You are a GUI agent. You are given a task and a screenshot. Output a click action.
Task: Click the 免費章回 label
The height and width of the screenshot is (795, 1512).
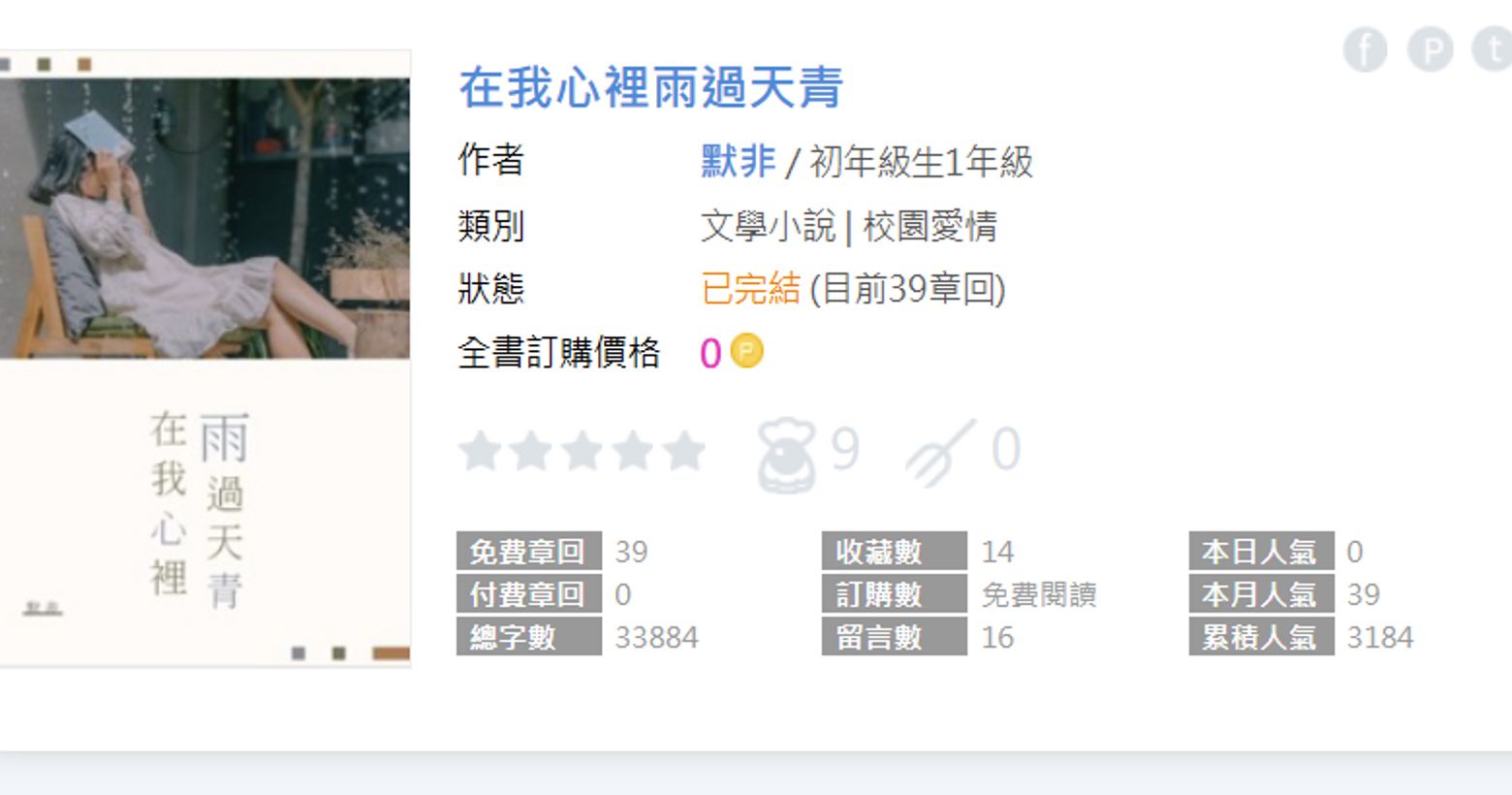[x=528, y=551]
